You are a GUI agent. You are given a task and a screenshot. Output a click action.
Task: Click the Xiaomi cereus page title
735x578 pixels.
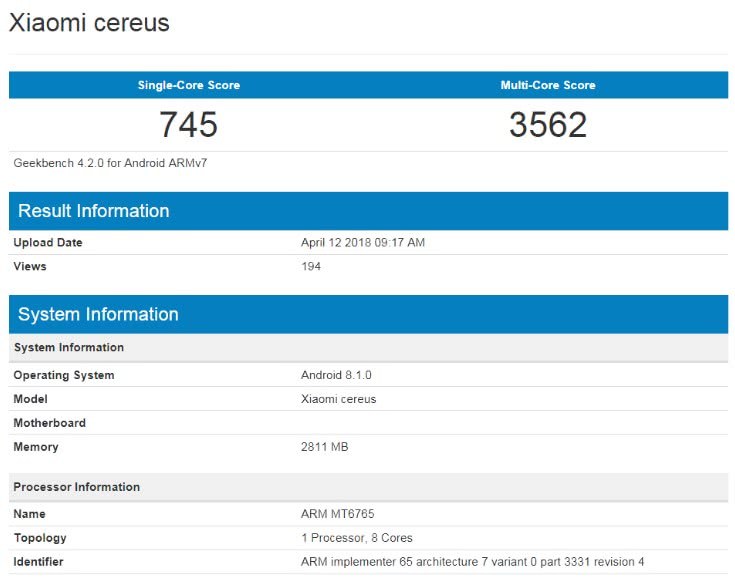coord(89,23)
